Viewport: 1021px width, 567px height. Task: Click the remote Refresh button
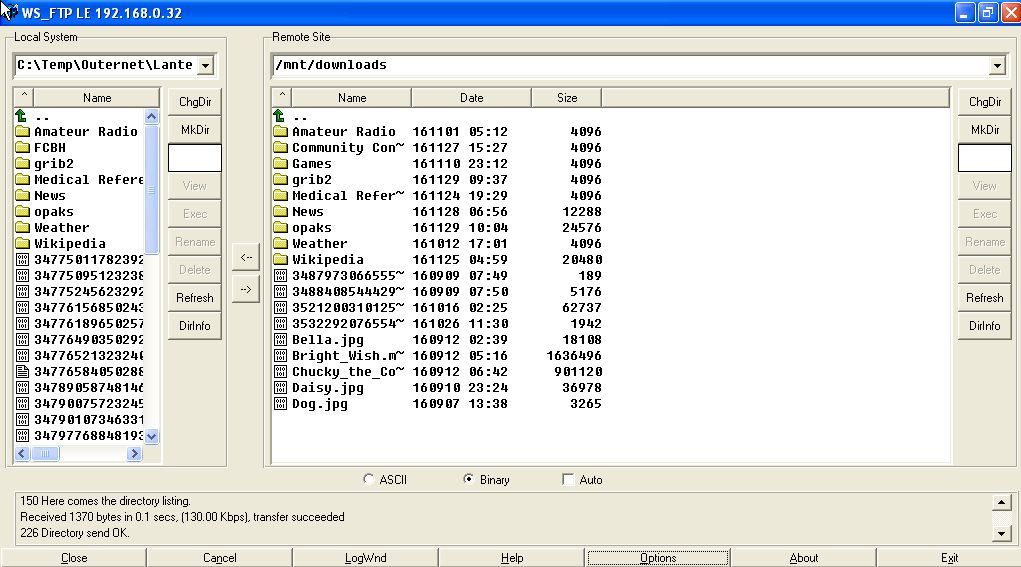pos(984,298)
